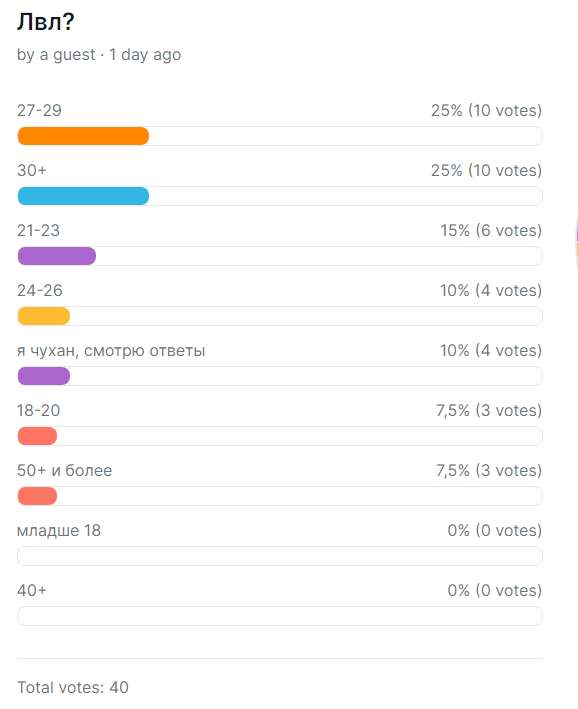578x709 pixels.
Task: Select the '21-23' option label
Action: [x=38, y=231]
